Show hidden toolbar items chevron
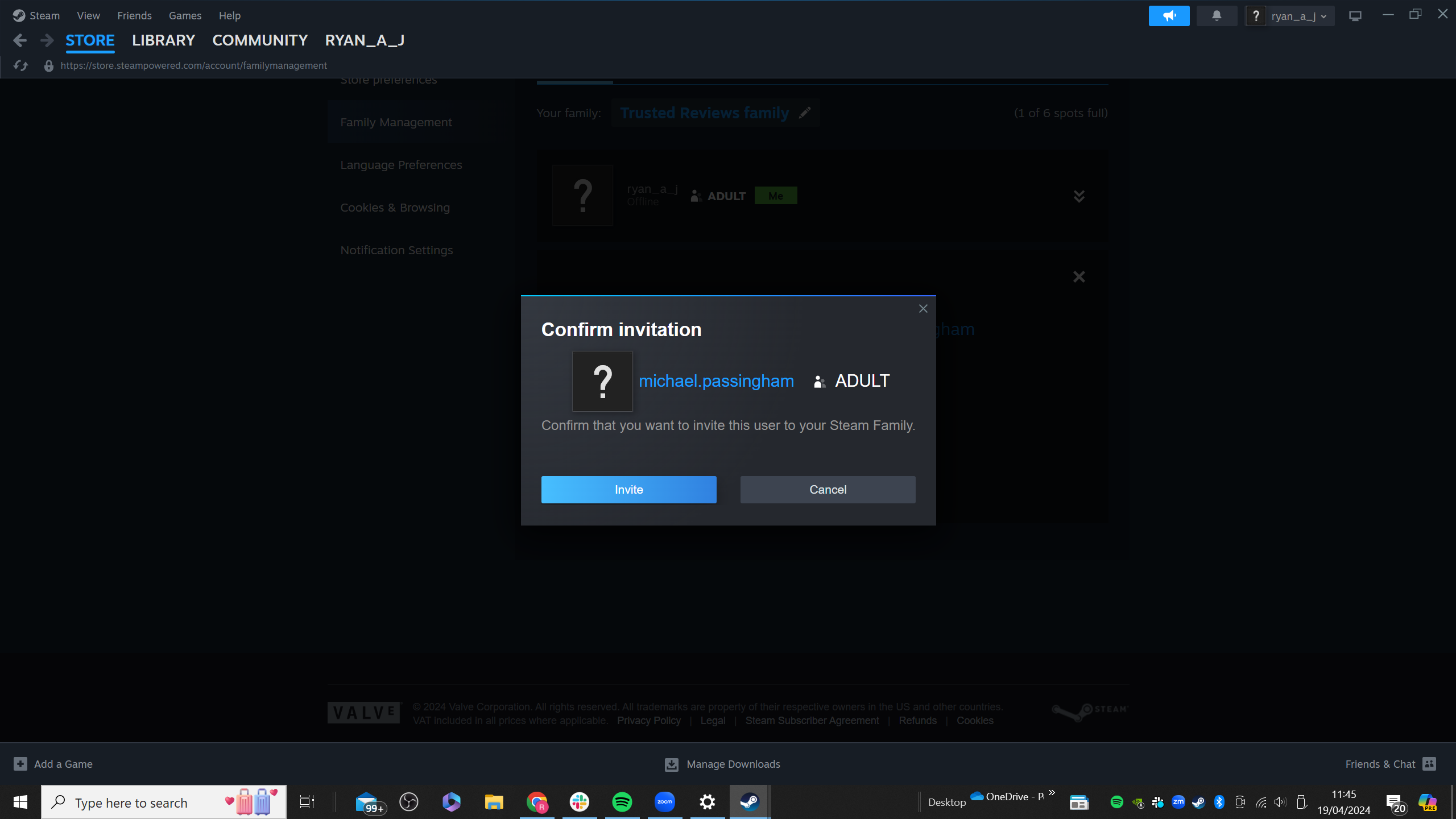Image resolution: width=1456 pixels, height=819 pixels. (1052, 792)
